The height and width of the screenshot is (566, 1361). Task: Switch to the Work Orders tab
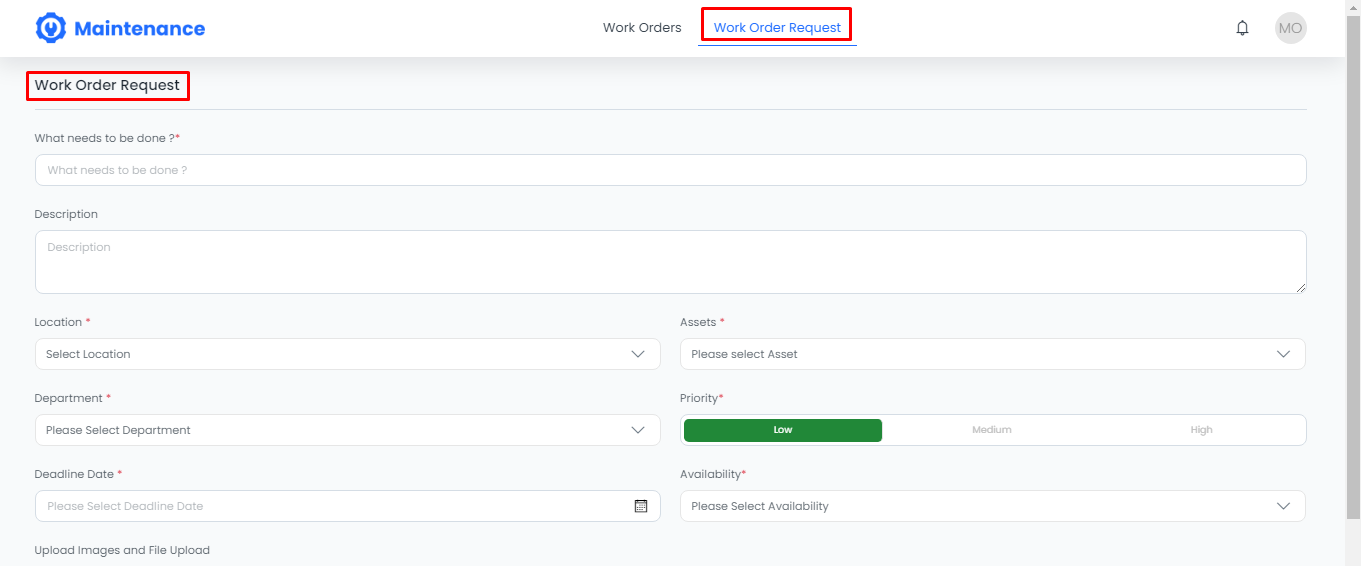click(x=642, y=28)
